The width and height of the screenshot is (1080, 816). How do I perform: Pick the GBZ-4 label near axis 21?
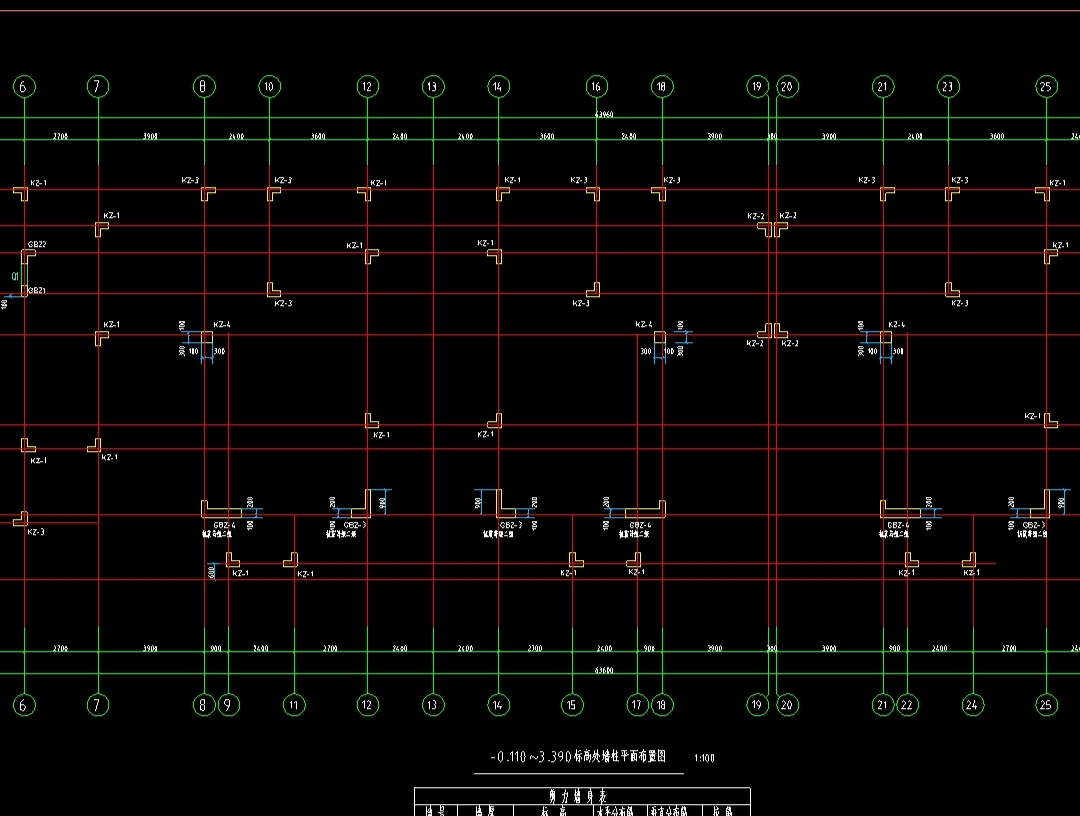coord(898,525)
